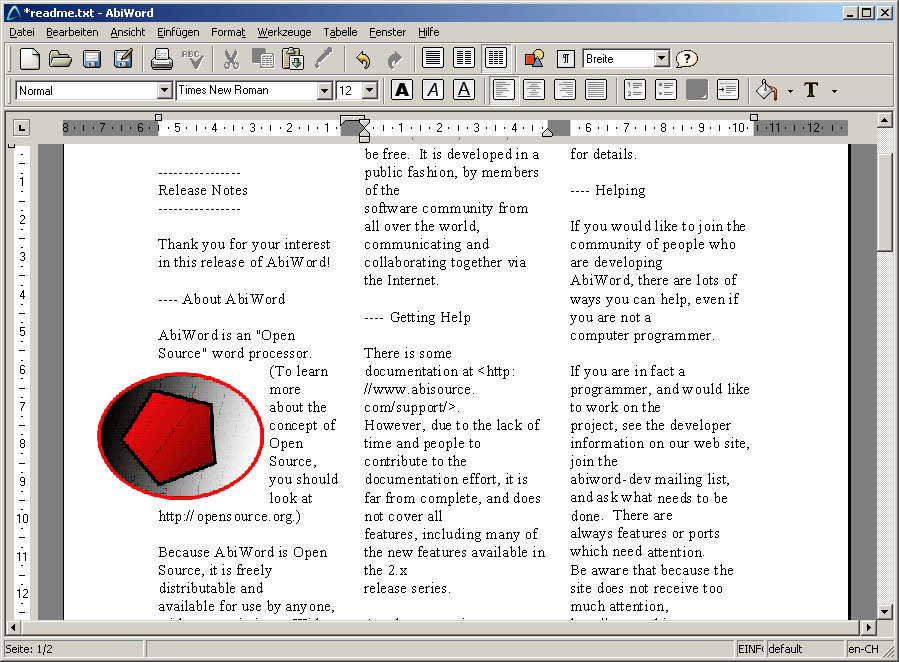Screen dimensions: 899x662
Task: Open the Format menu
Action: pyautogui.click(x=228, y=32)
